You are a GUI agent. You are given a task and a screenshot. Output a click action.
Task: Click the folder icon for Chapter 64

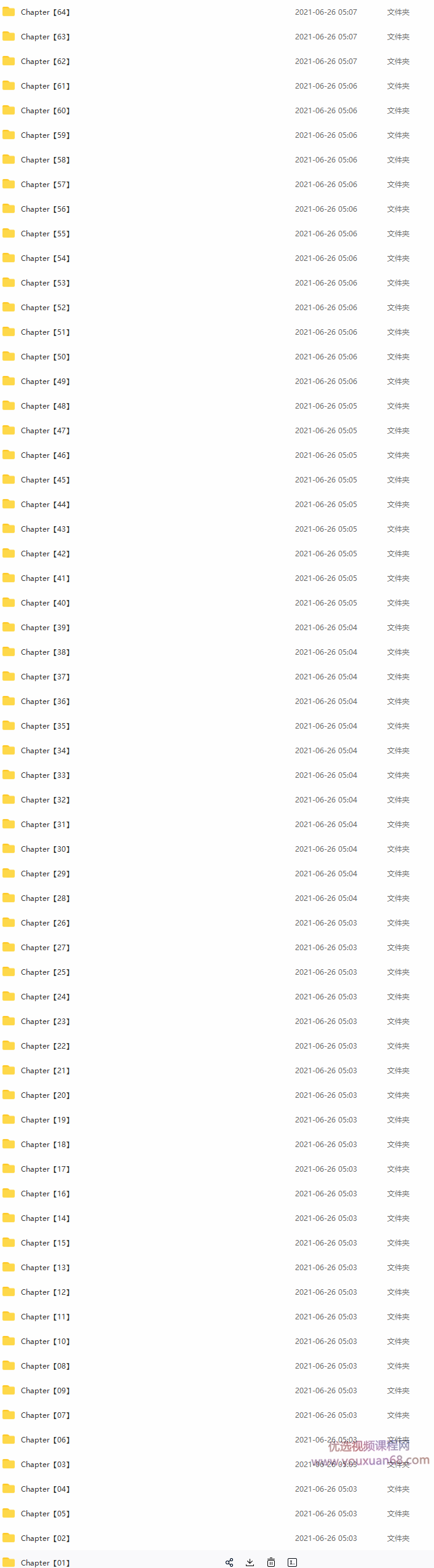(x=9, y=12)
